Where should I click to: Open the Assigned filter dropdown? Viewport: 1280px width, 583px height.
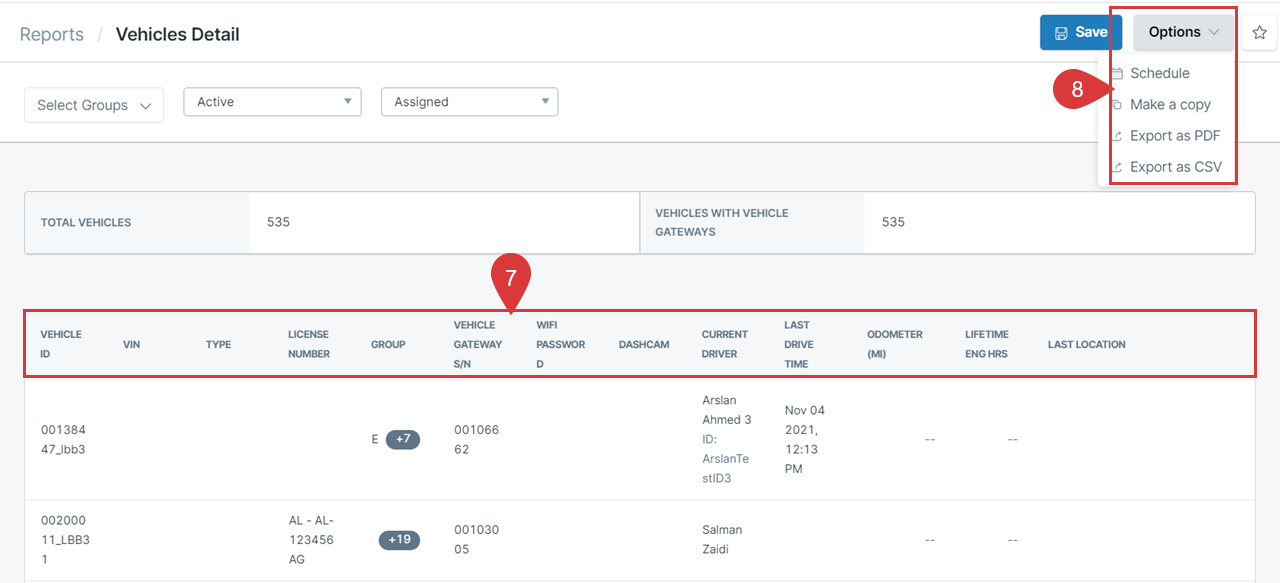coord(469,102)
